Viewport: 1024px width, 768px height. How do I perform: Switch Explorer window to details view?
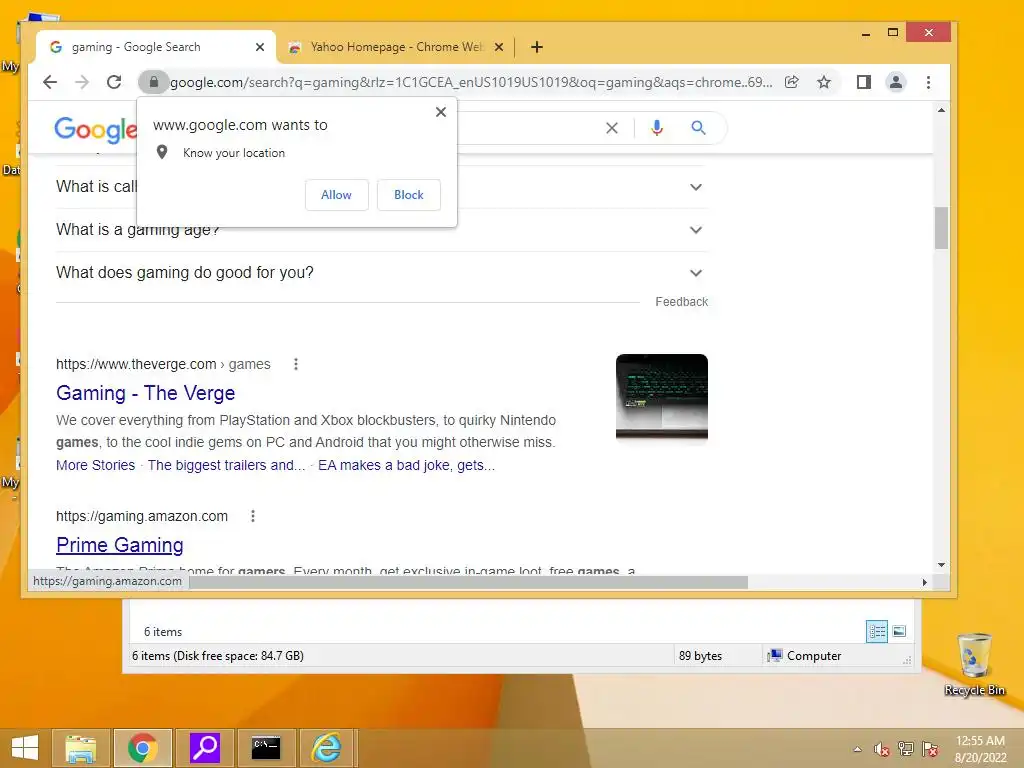pos(877,631)
